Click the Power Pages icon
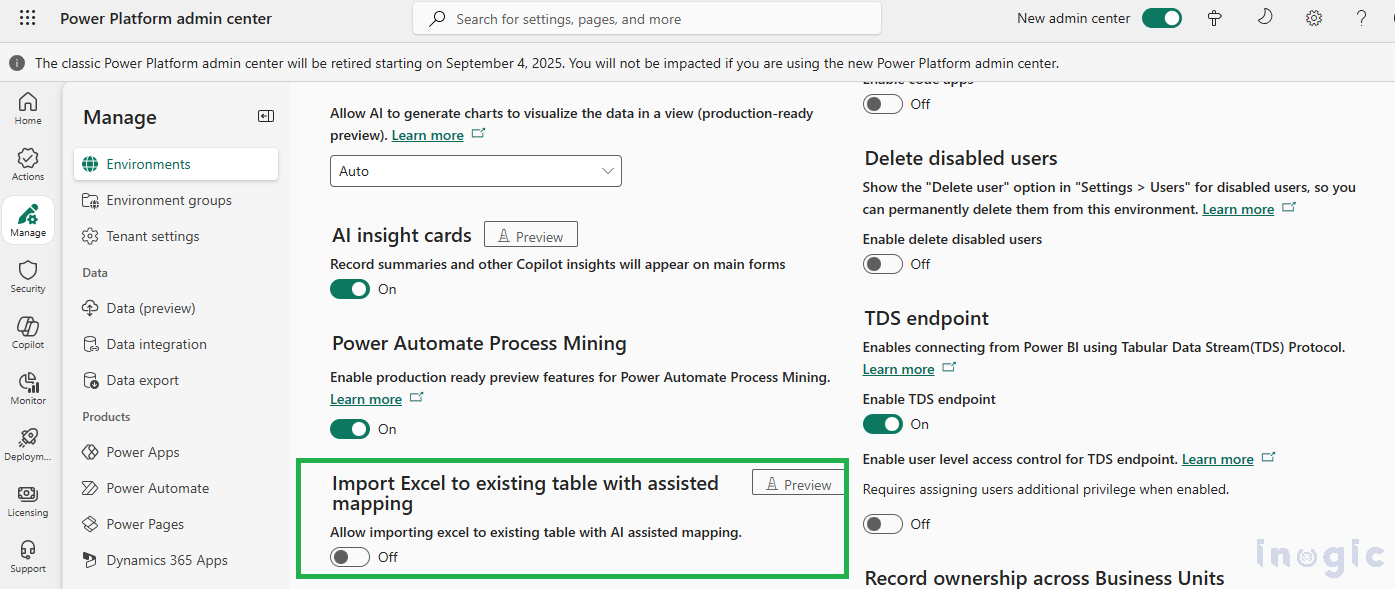This screenshot has height=589, width=1395. (x=90, y=524)
